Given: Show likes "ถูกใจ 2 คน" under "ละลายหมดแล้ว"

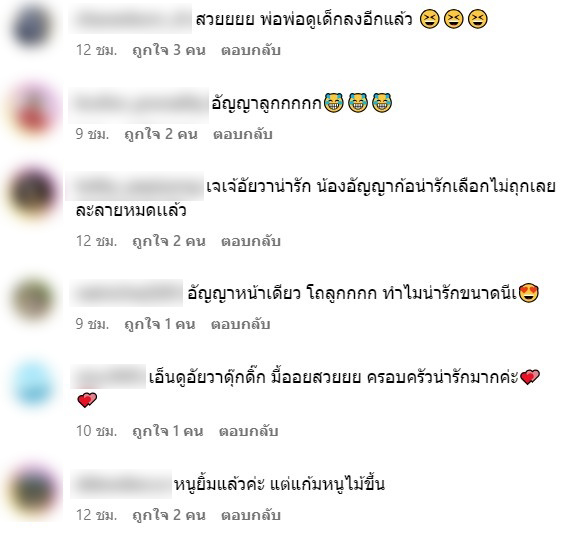Looking at the screenshot, I should (x=169, y=241).
